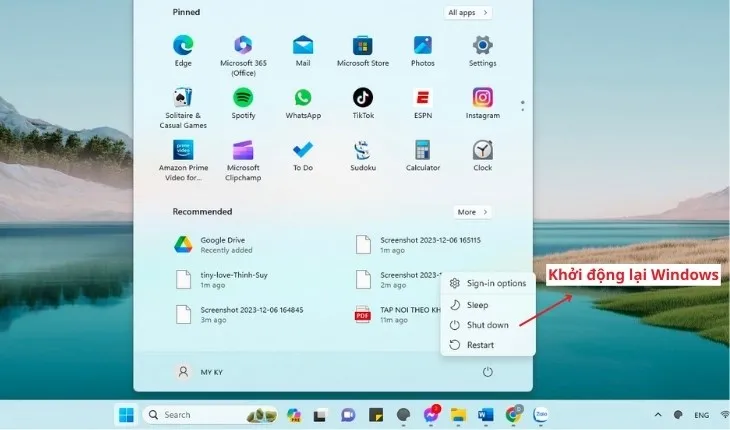
Task: Click the MY KY user account button
Action: coord(200,371)
